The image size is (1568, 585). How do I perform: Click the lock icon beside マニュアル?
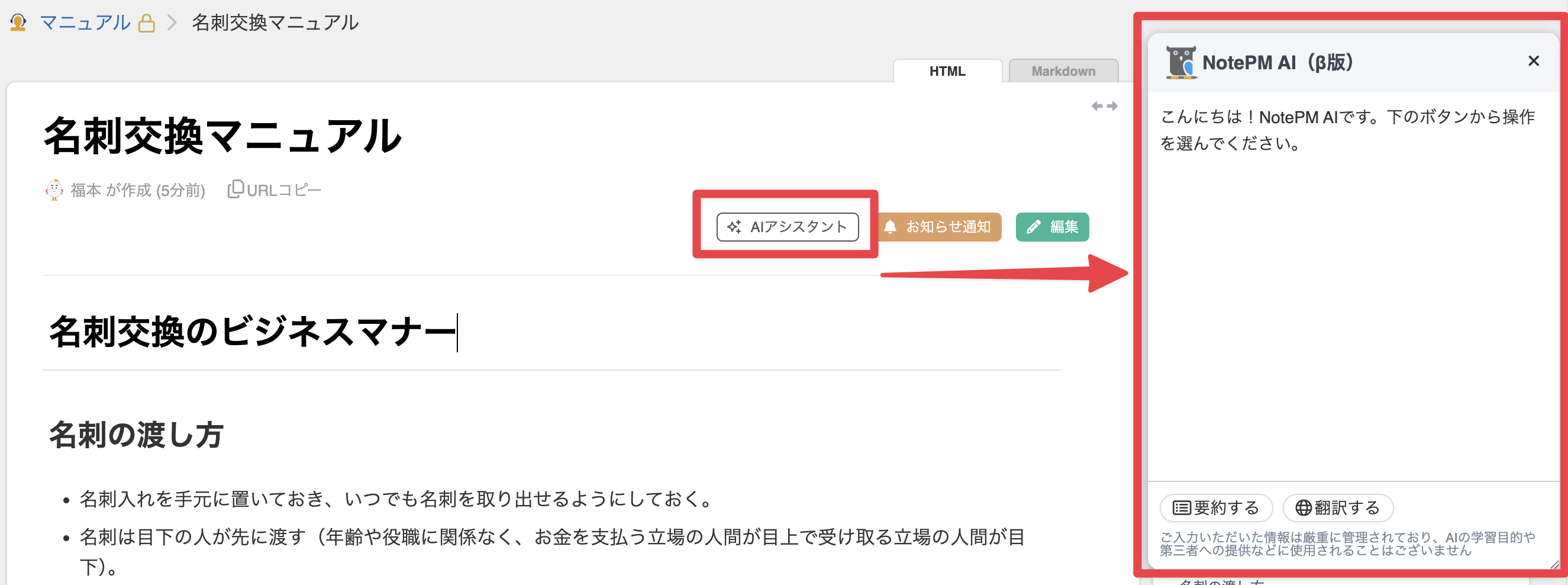146,24
